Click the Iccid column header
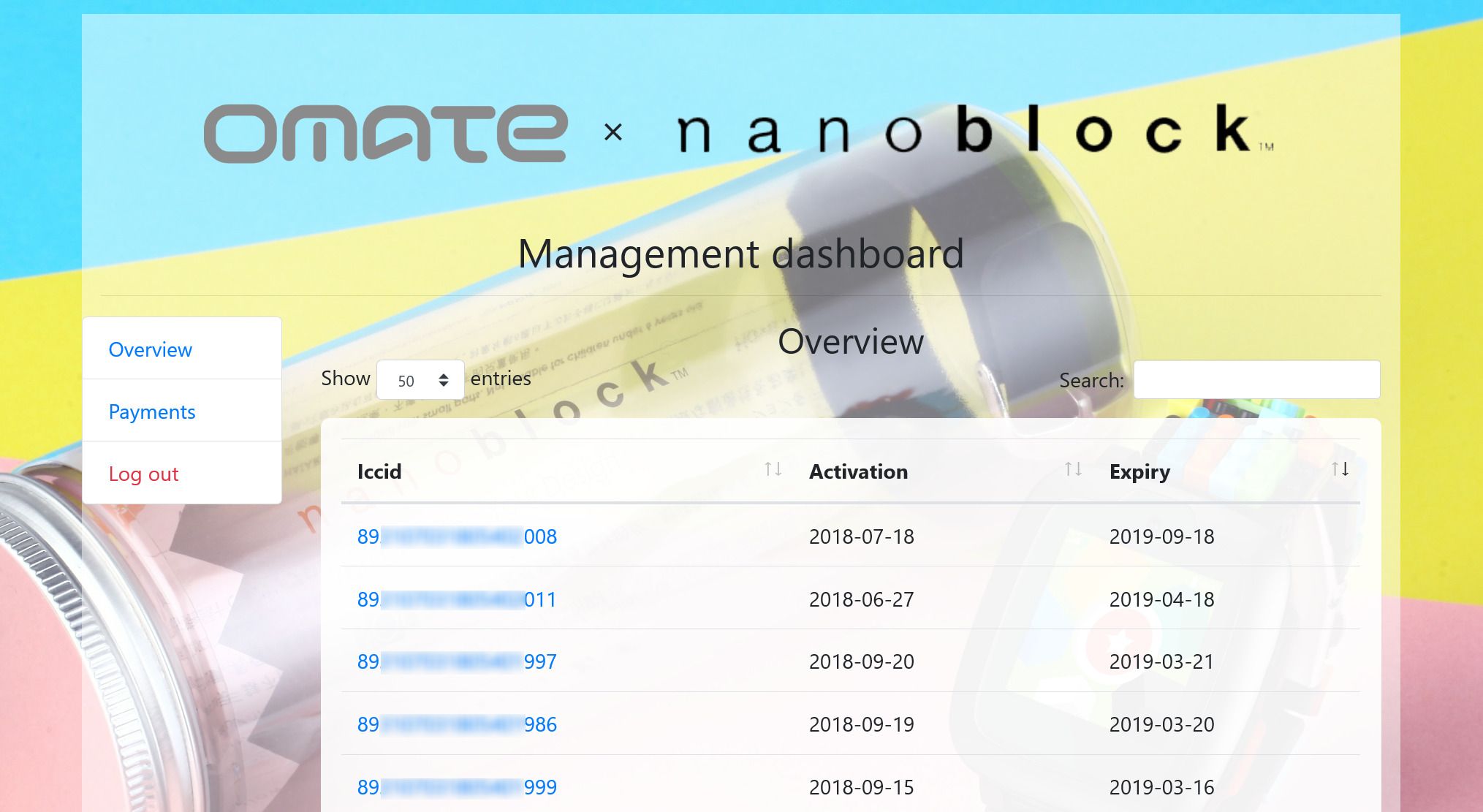Viewport: 1483px width, 812px height. [379, 471]
